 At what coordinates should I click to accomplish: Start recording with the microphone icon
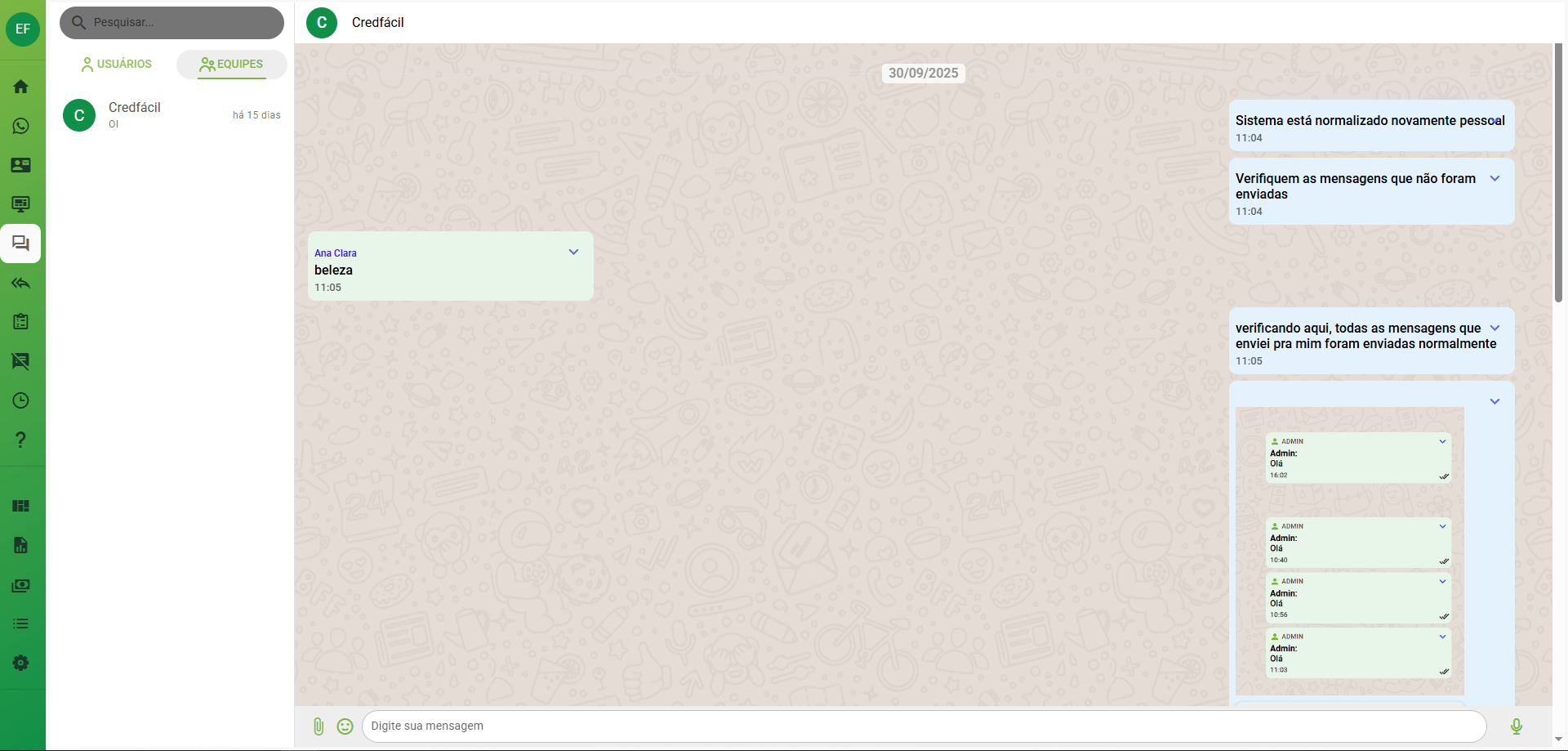coord(1517,726)
